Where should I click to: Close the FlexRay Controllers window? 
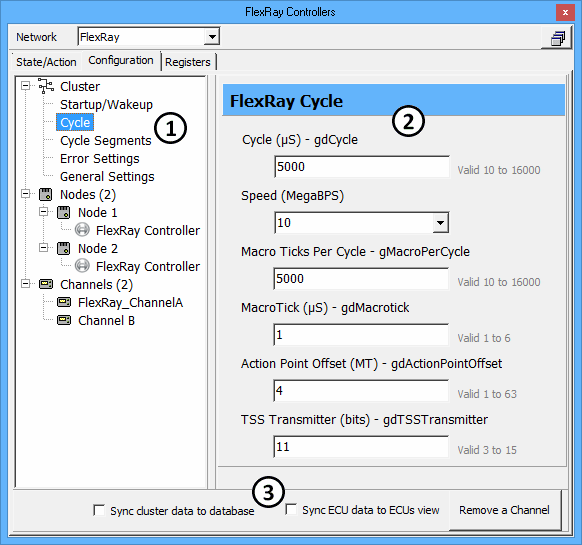click(565, 13)
